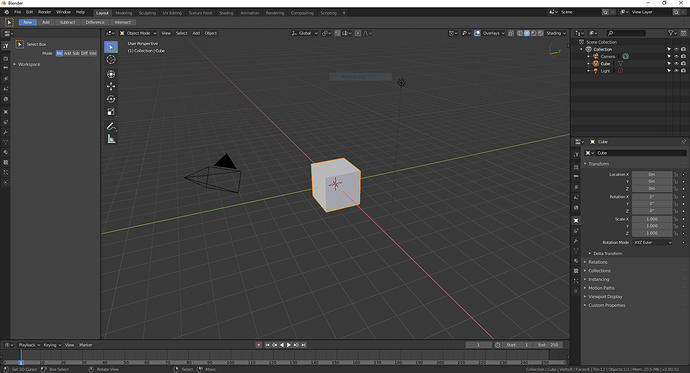Click the Intersect selection mode button
The height and width of the screenshot is (373, 690).
click(x=123, y=22)
